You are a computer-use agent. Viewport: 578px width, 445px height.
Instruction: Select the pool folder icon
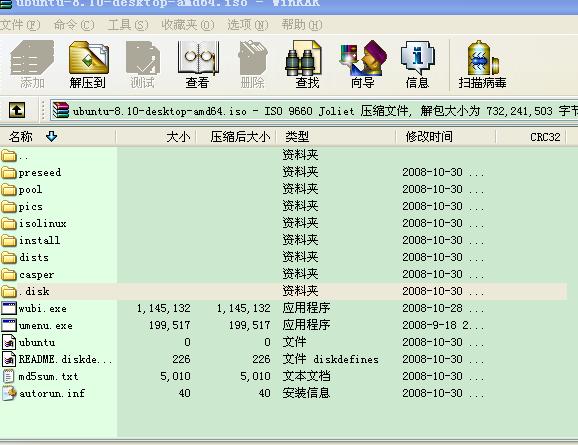[x=9, y=190]
